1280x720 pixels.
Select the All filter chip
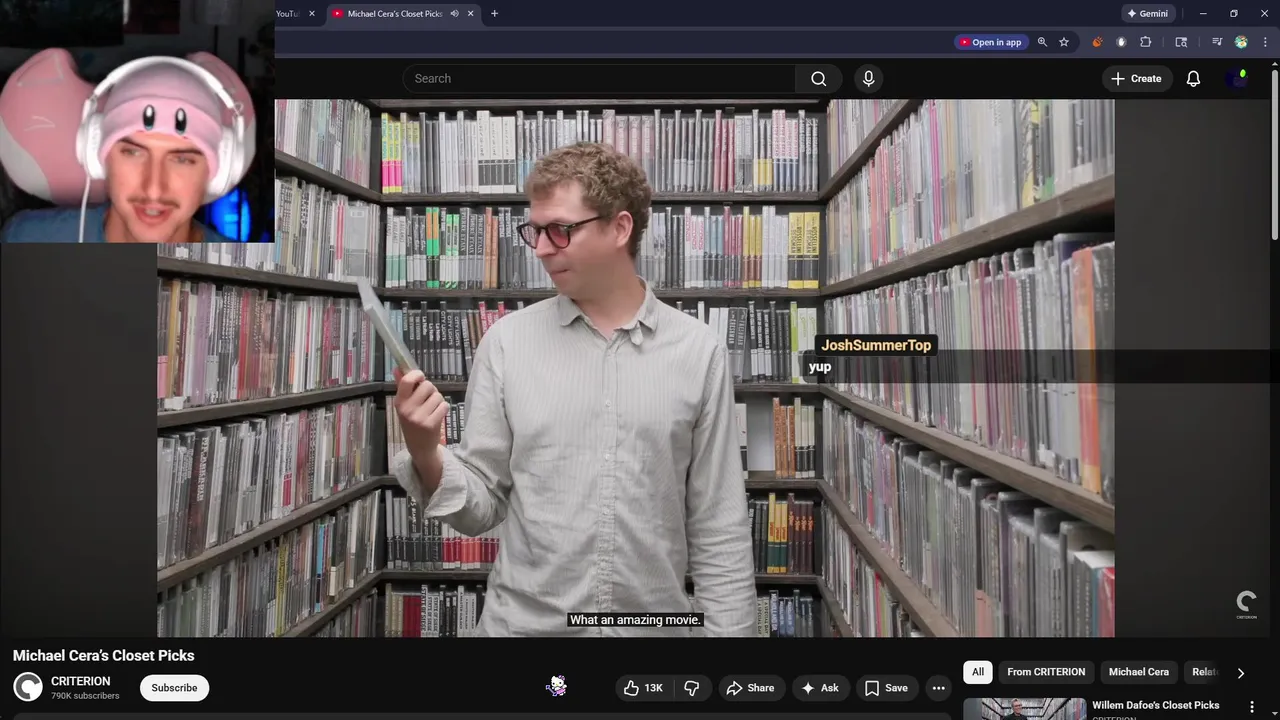[x=978, y=672]
